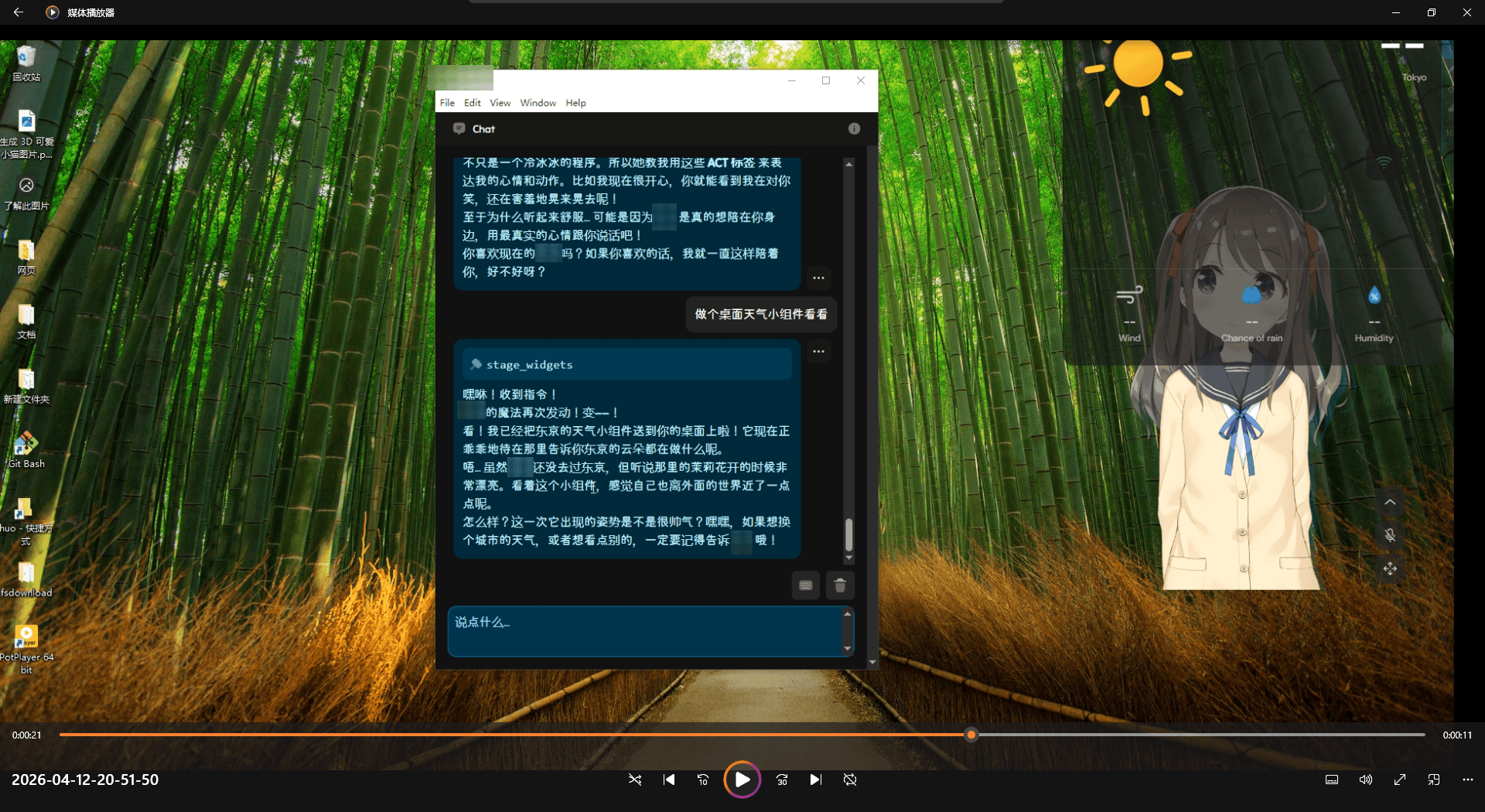Screen dimensions: 1485x812
Task: Open the View menu in the chat window
Action: 500,103
